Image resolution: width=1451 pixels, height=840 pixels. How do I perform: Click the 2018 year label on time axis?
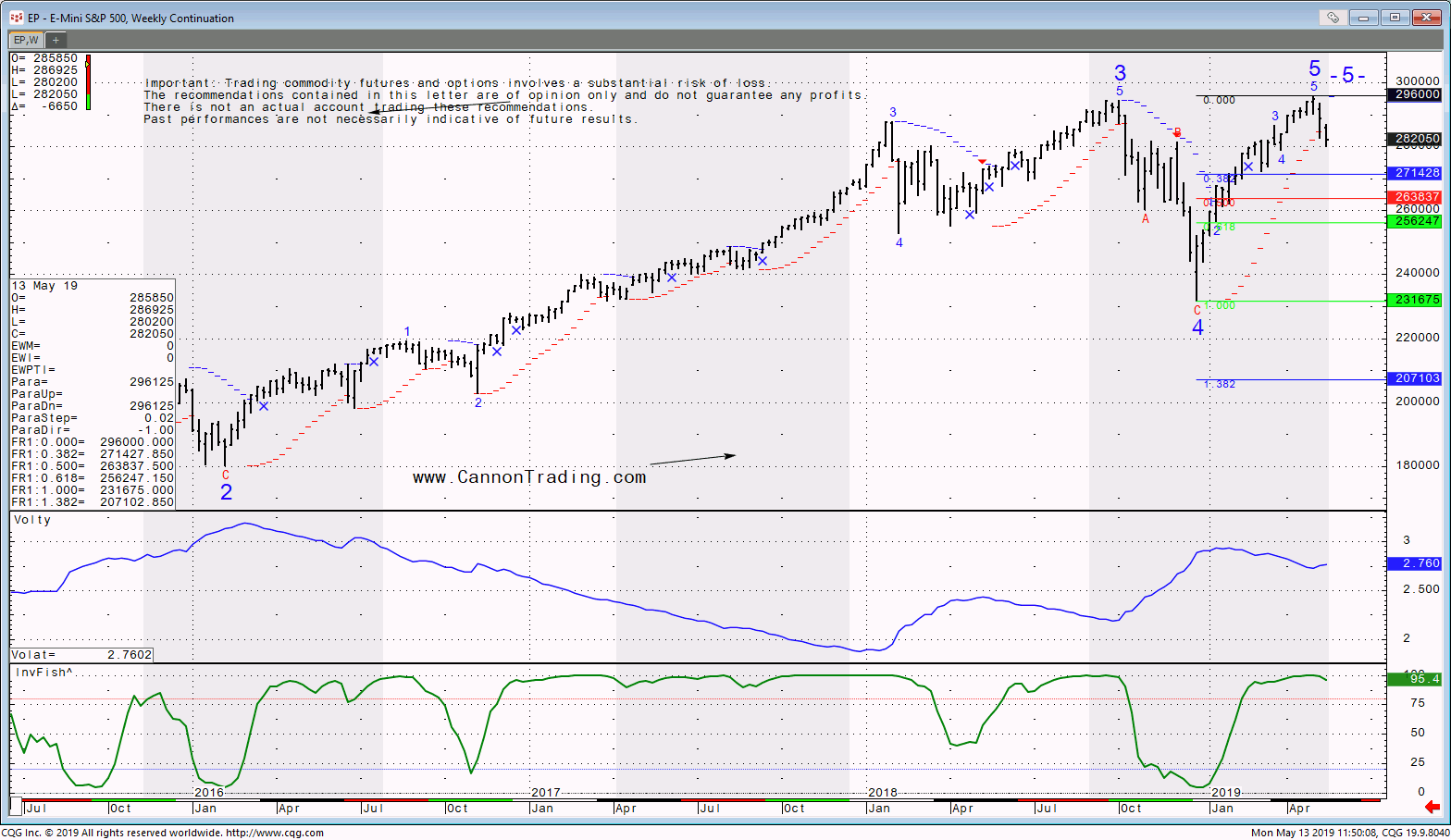[x=883, y=792]
